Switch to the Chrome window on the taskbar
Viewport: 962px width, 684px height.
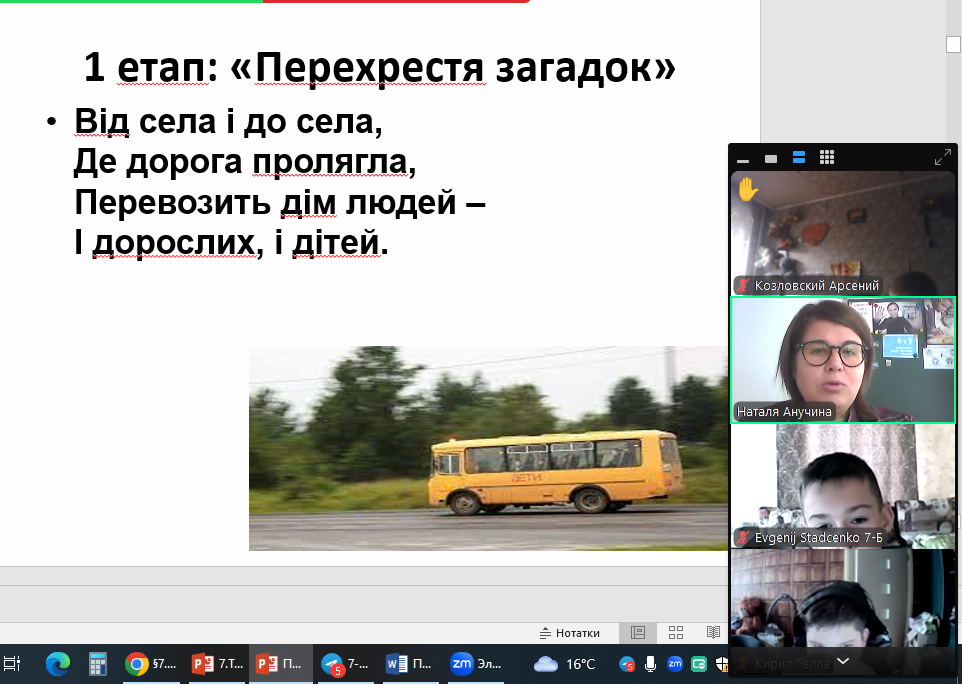(x=151, y=664)
